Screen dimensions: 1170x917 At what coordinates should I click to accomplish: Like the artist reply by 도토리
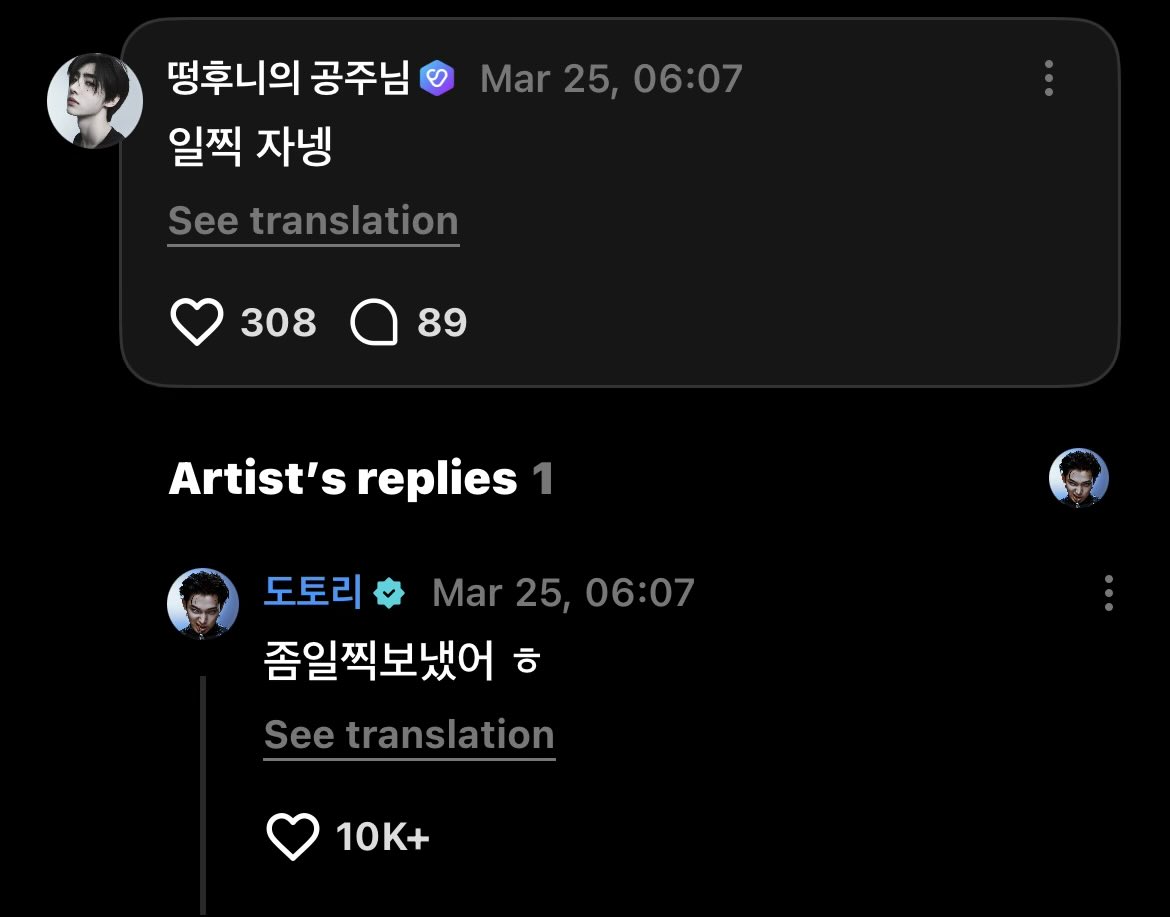click(292, 837)
